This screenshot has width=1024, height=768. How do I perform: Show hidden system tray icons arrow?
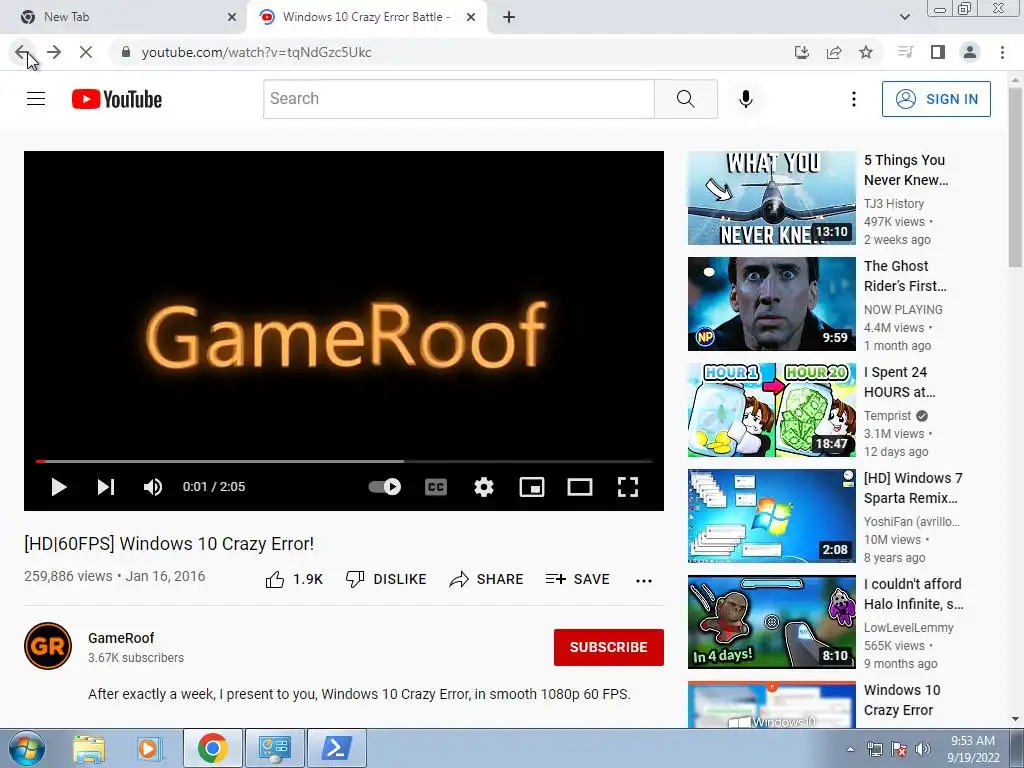click(850, 749)
